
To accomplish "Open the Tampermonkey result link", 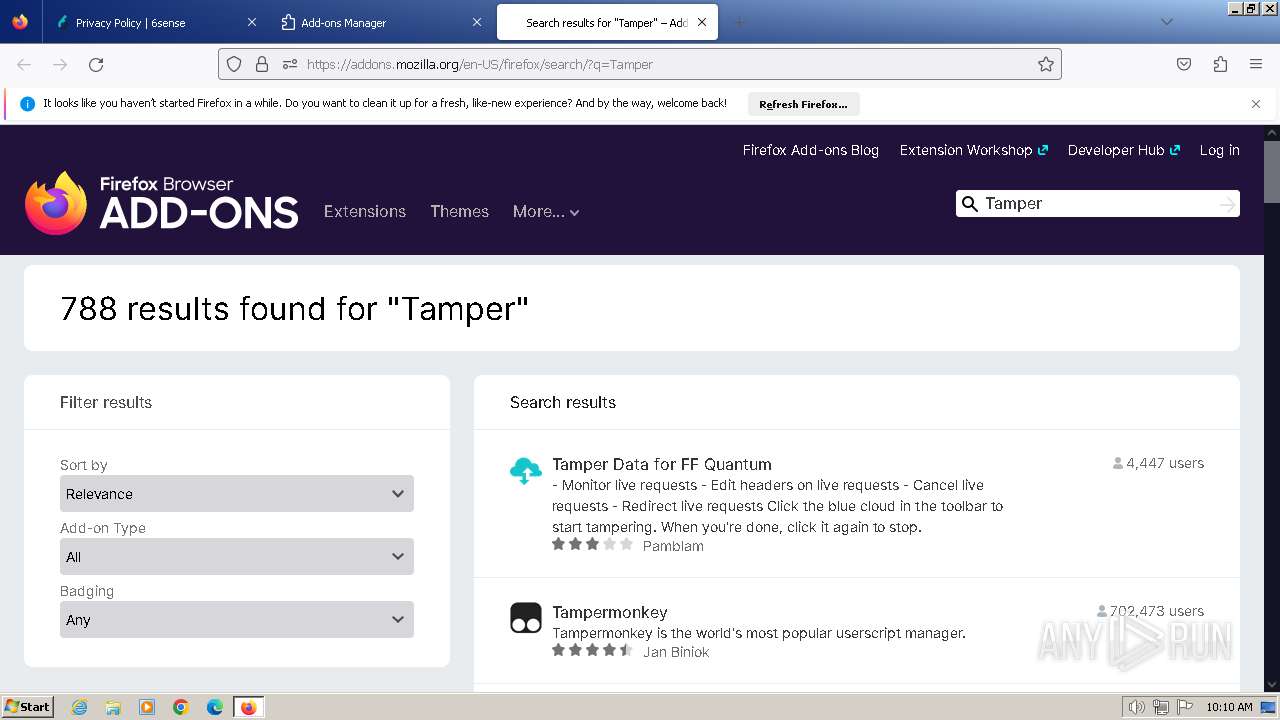I will tap(610, 612).
